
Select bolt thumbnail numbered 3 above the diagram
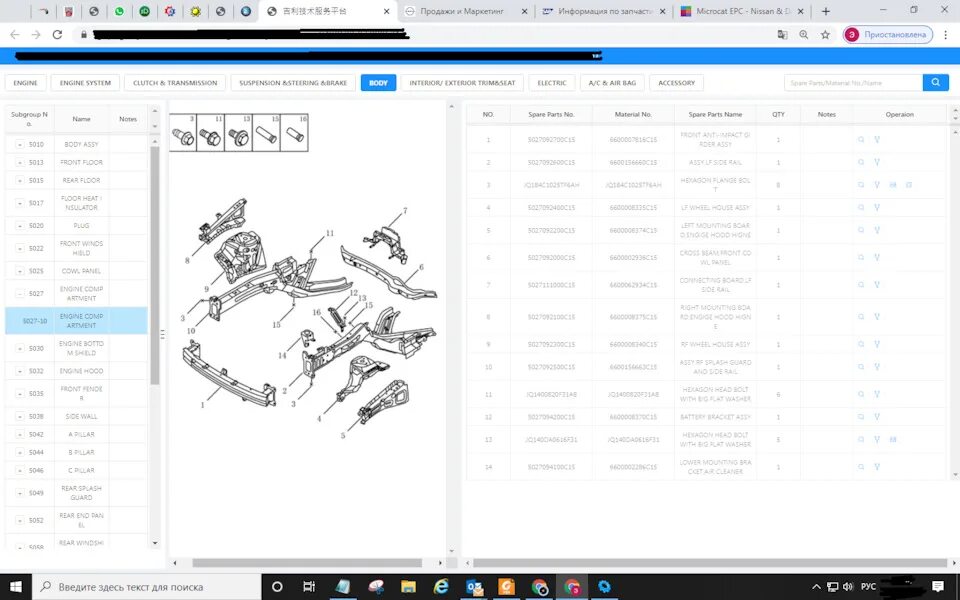click(183, 132)
